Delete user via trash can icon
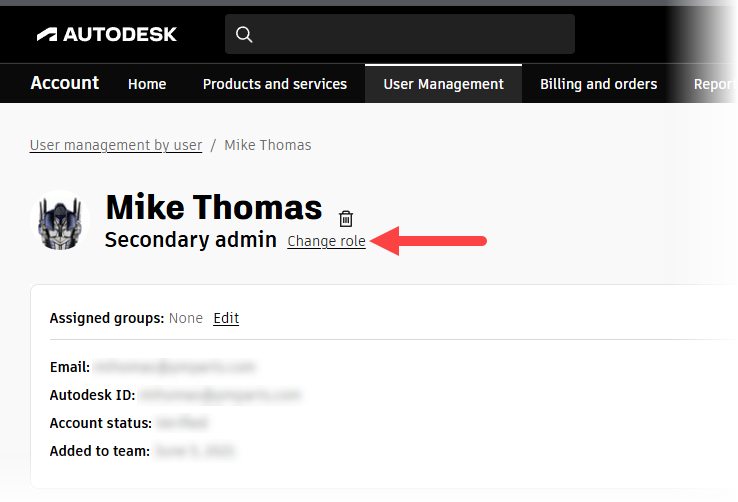Image resolution: width=738 pixels, height=502 pixels. tap(346, 218)
